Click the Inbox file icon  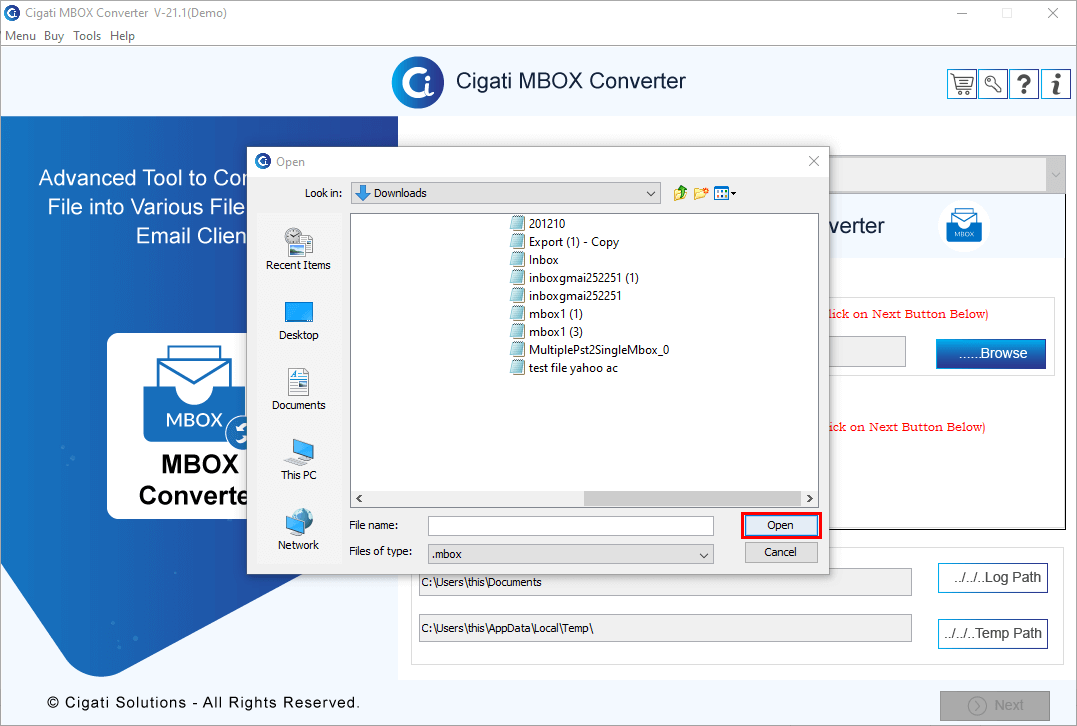[517, 260]
